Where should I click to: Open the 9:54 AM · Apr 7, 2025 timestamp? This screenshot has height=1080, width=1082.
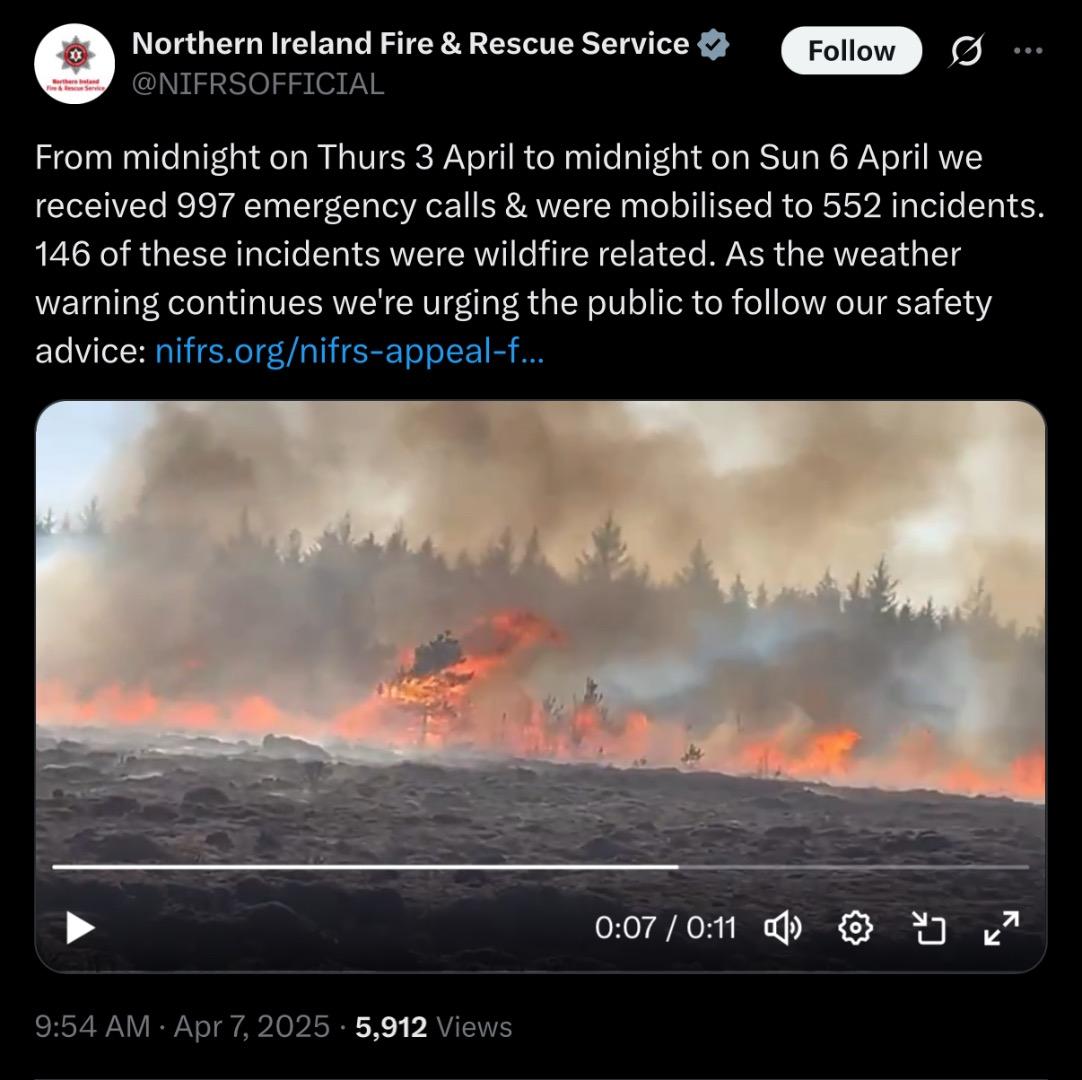[x=183, y=1026]
